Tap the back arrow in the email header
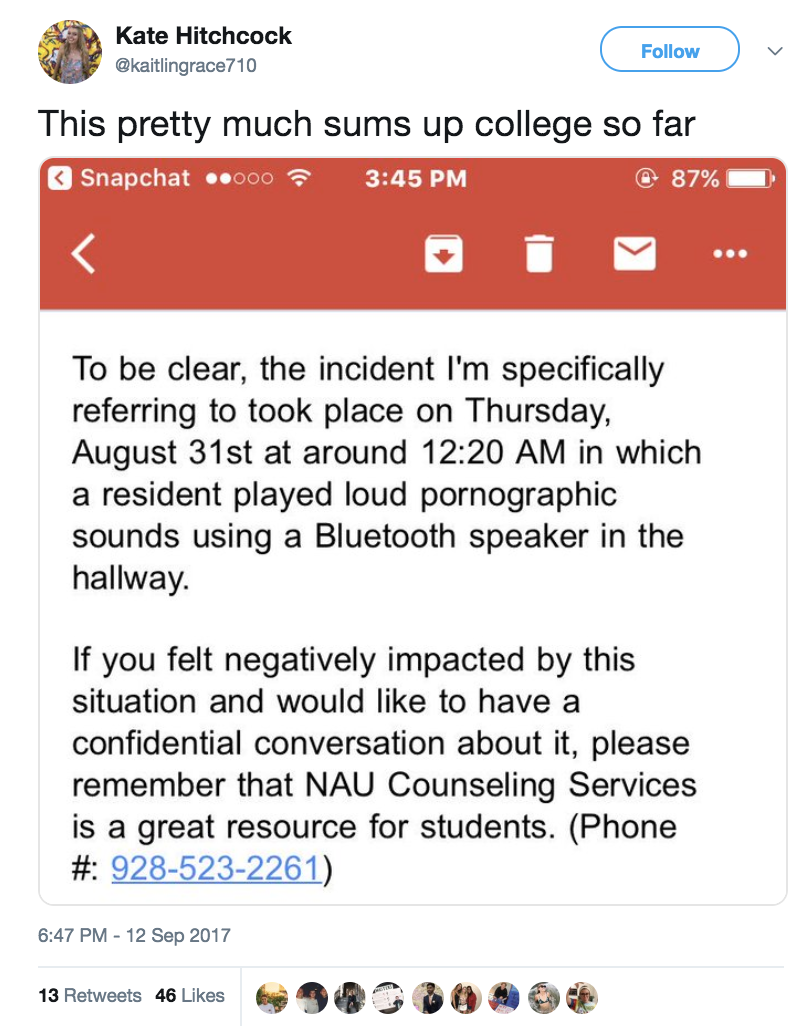This screenshot has height=1026, width=800. 84,253
